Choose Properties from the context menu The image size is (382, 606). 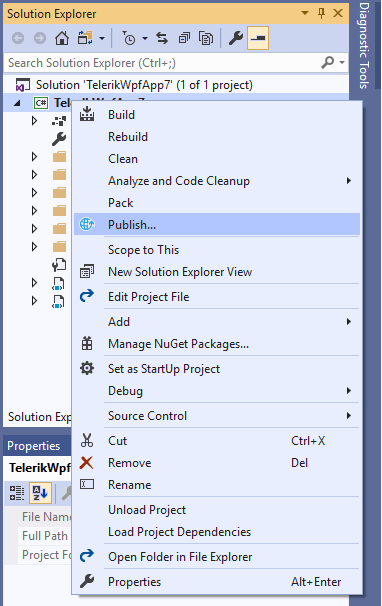[217, 582]
